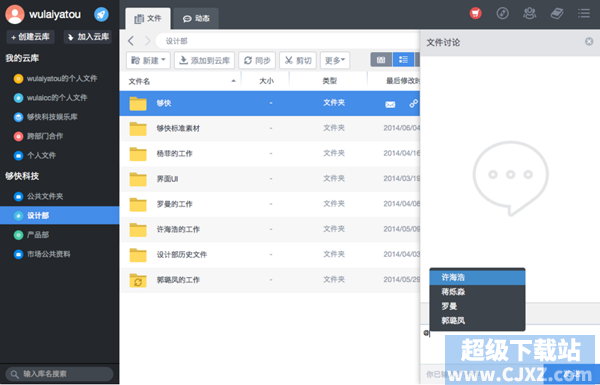Click the 输入库名搜索 search field
This screenshot has width=600, height=385.
click(59, 374)
